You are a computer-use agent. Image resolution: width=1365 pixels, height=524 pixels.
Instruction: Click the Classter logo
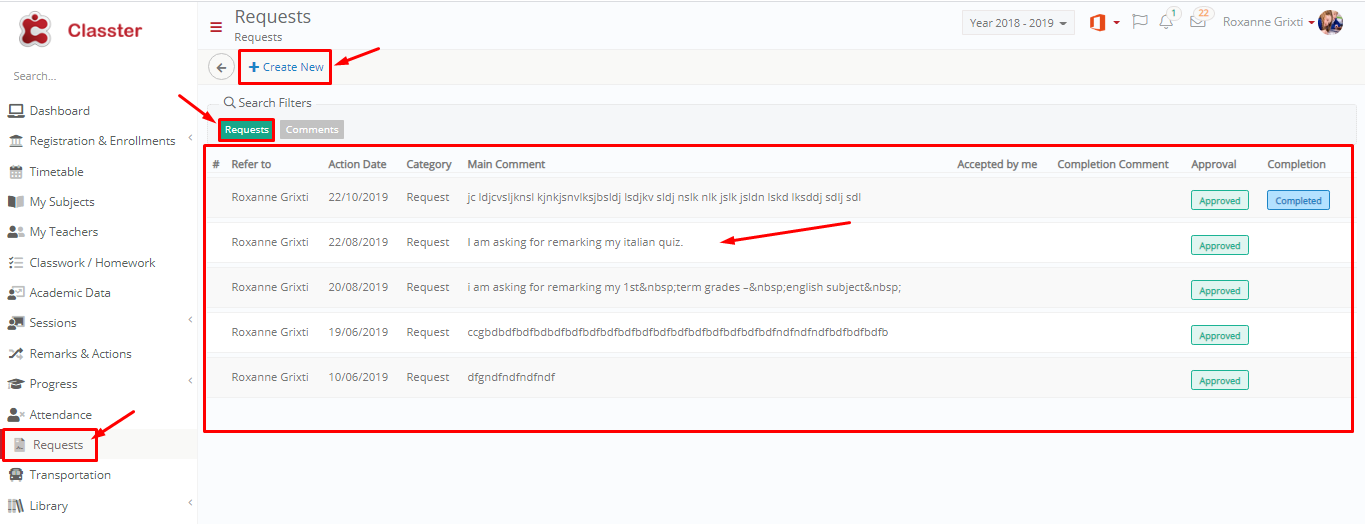pyautogui.click(x=80, y=30)
